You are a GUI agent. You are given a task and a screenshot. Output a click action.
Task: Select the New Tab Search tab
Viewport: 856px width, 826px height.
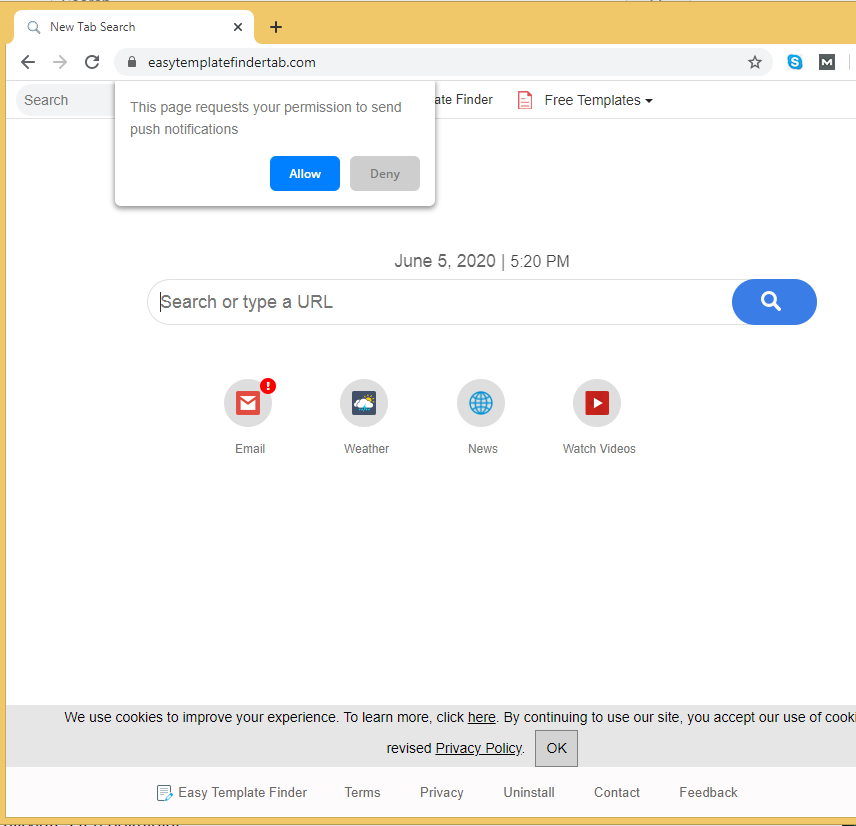click(133, 27)
